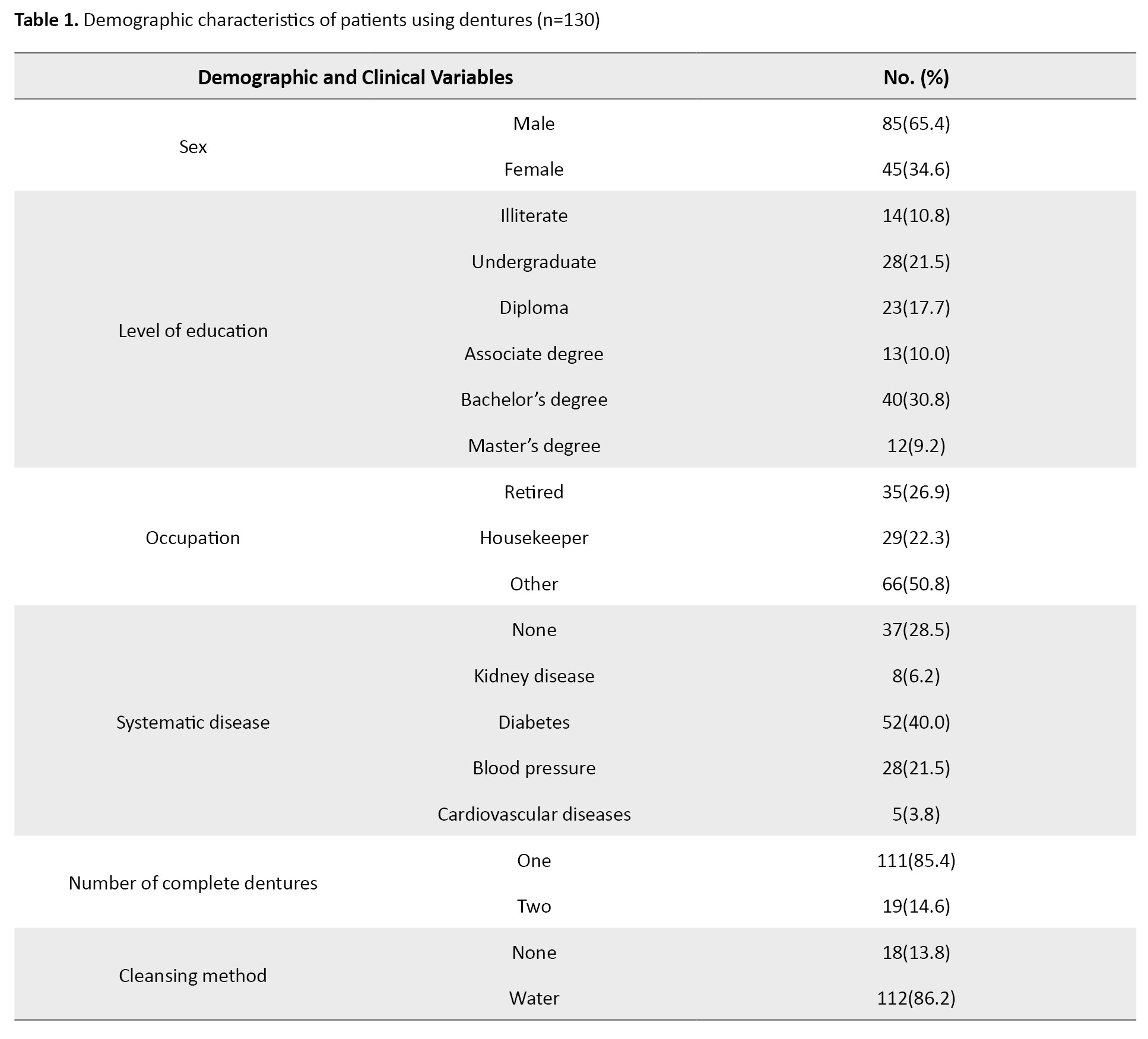Select the Occupation row label
The image size is (1148, 1039).
click(x=193, y=538)
